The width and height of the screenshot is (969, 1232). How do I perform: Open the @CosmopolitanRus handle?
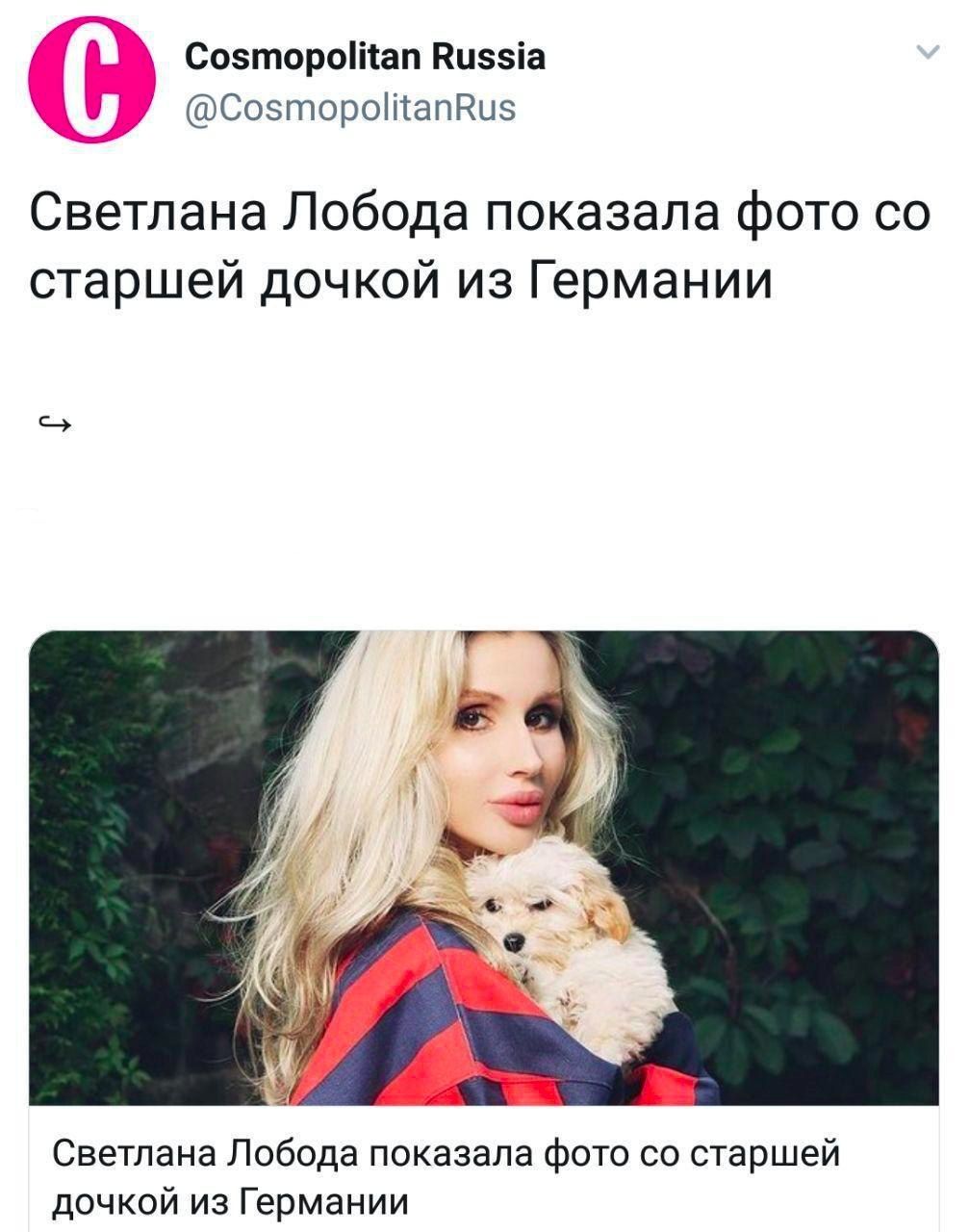(x=350, y=107)
